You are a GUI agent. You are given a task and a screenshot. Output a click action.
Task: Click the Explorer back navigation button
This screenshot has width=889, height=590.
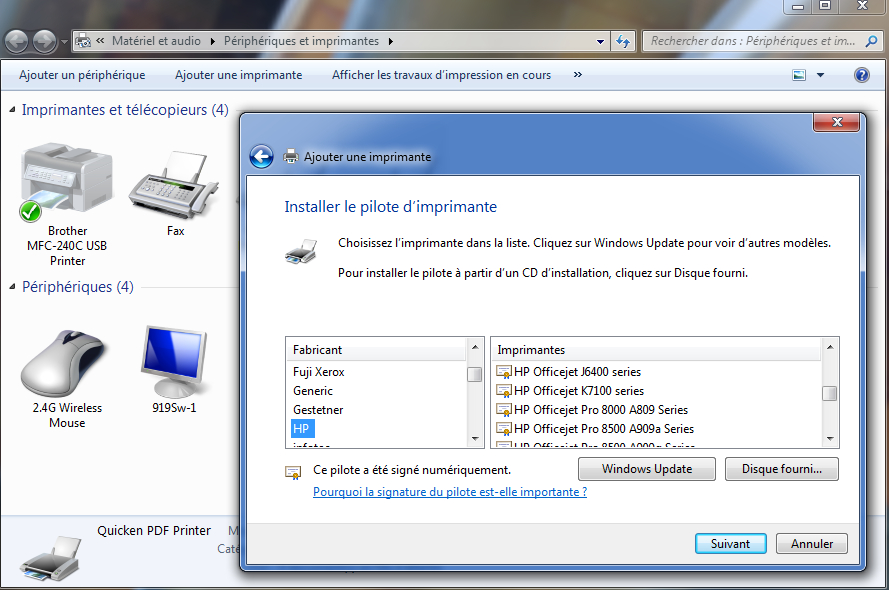pyautogui.click(x=16, y=41)
